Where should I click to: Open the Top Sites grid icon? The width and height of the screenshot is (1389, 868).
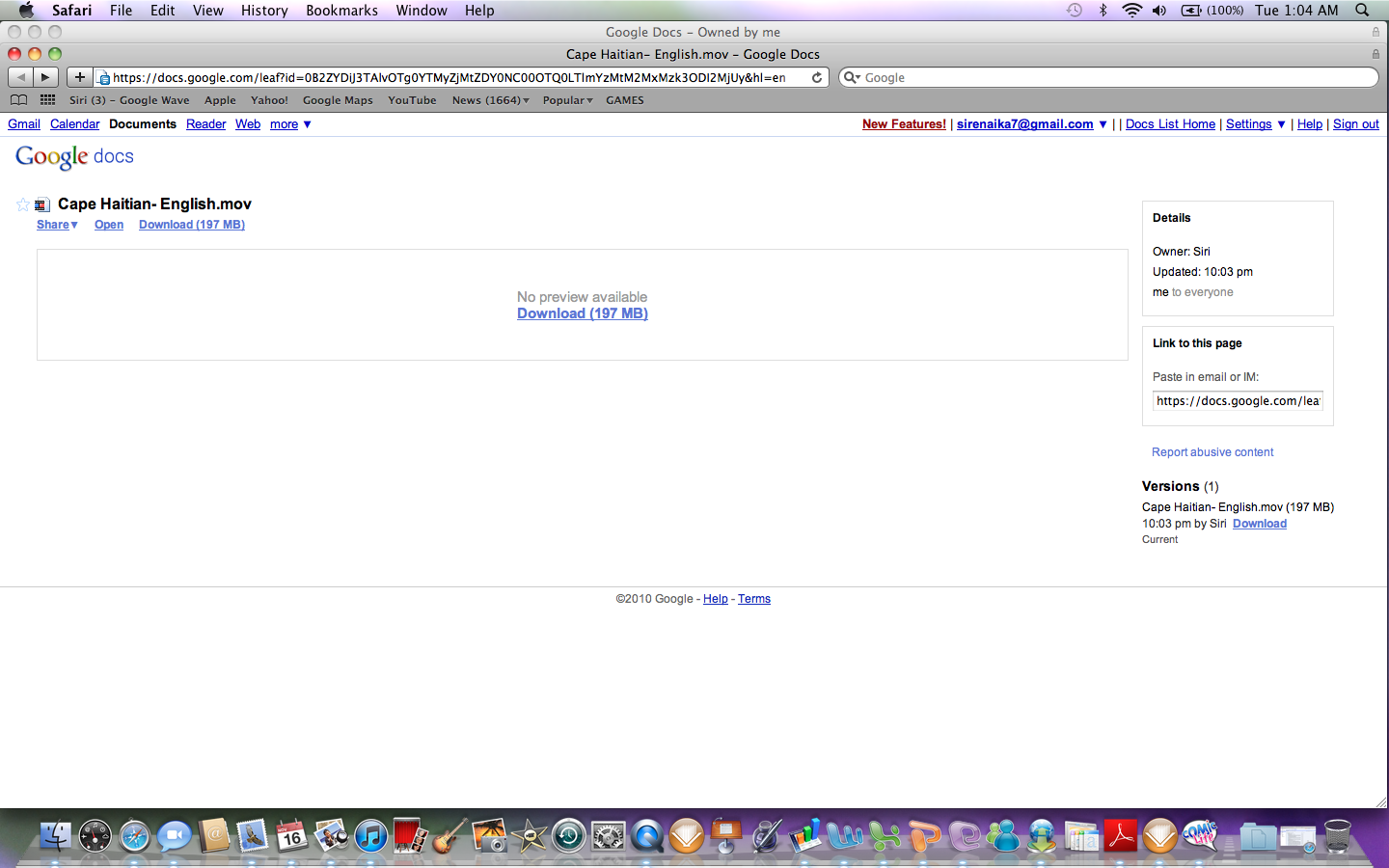pyautogui.click(x=47, y=100)
